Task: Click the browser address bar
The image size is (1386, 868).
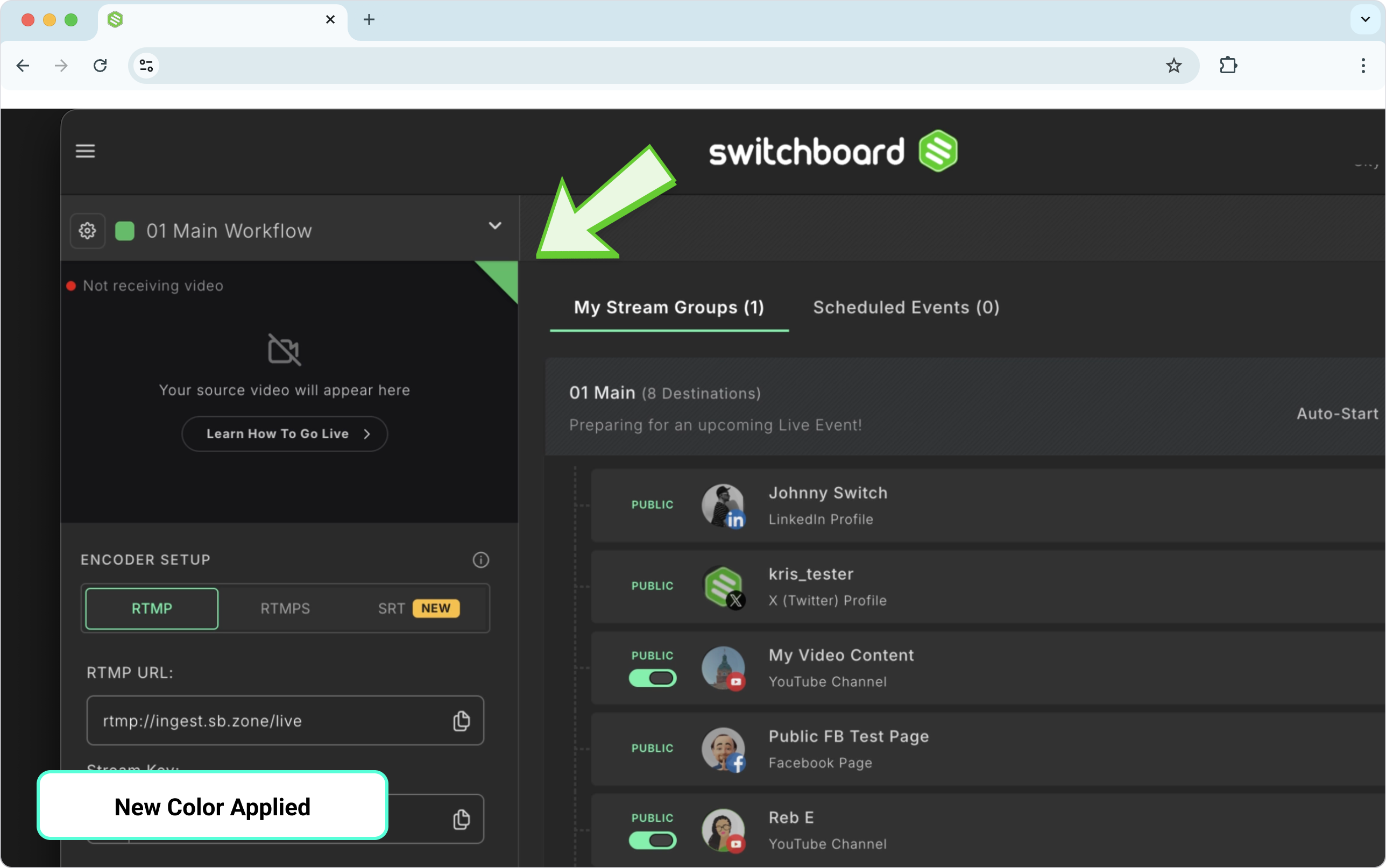Action: pos(663,66)
